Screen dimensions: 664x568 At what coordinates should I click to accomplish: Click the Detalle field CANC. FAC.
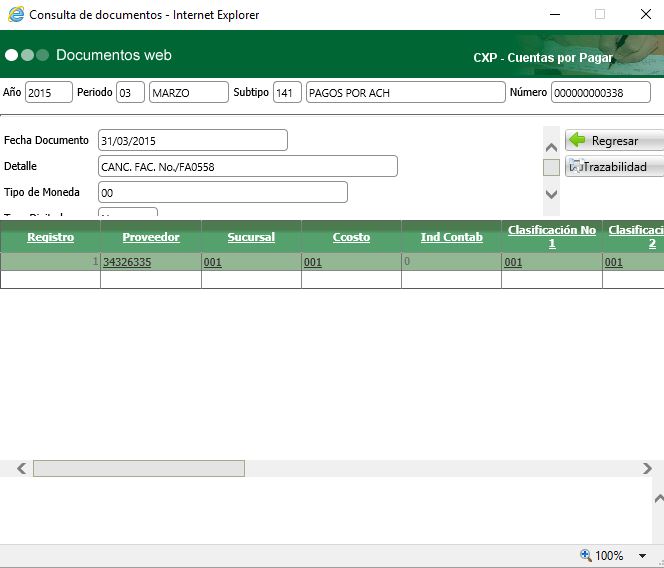[248, 166]
